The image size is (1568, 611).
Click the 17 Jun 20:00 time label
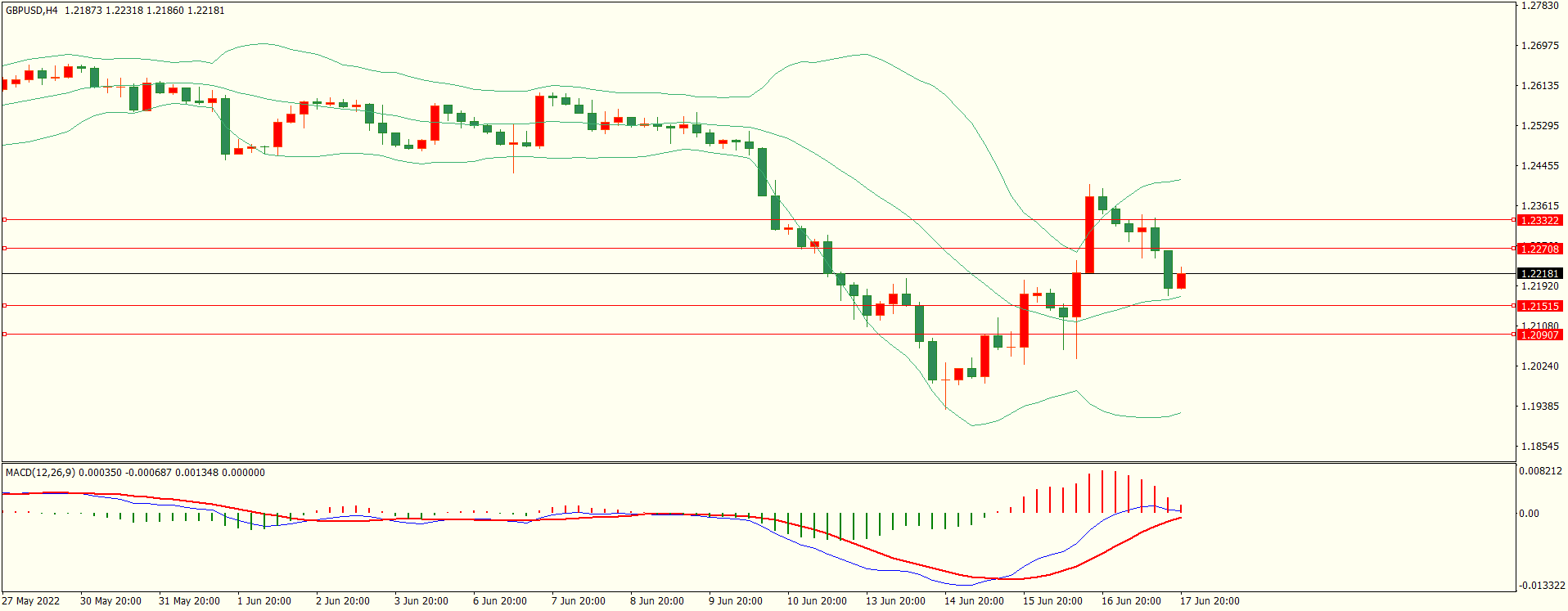(1210, 601)
